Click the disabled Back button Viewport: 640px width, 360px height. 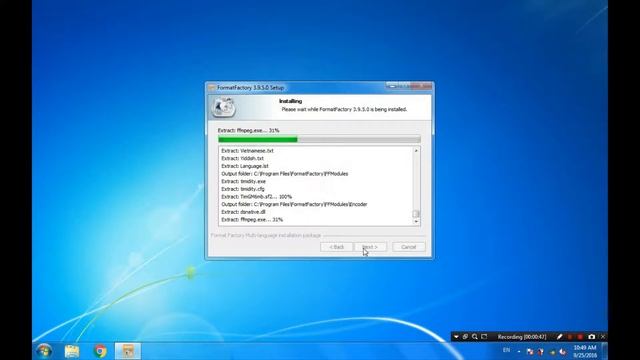(336, 247)
